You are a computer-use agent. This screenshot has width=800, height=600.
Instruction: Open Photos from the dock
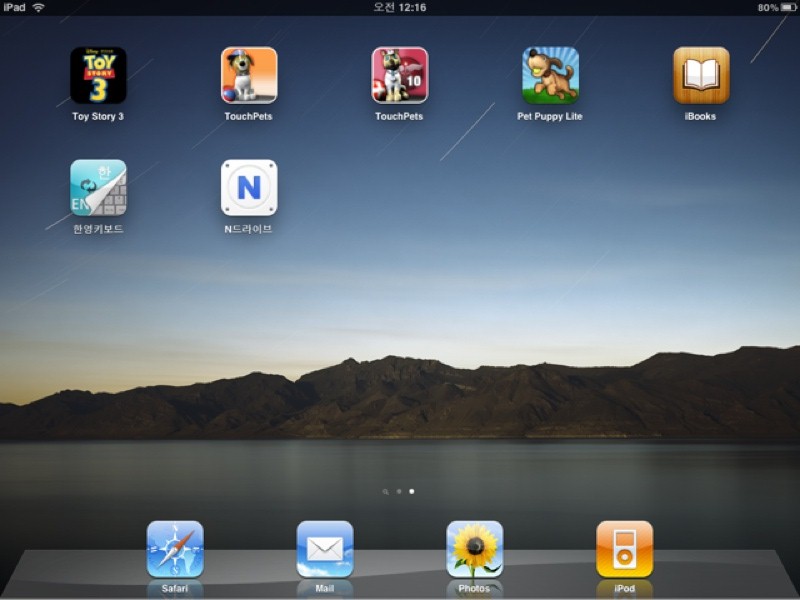[475, 549]
